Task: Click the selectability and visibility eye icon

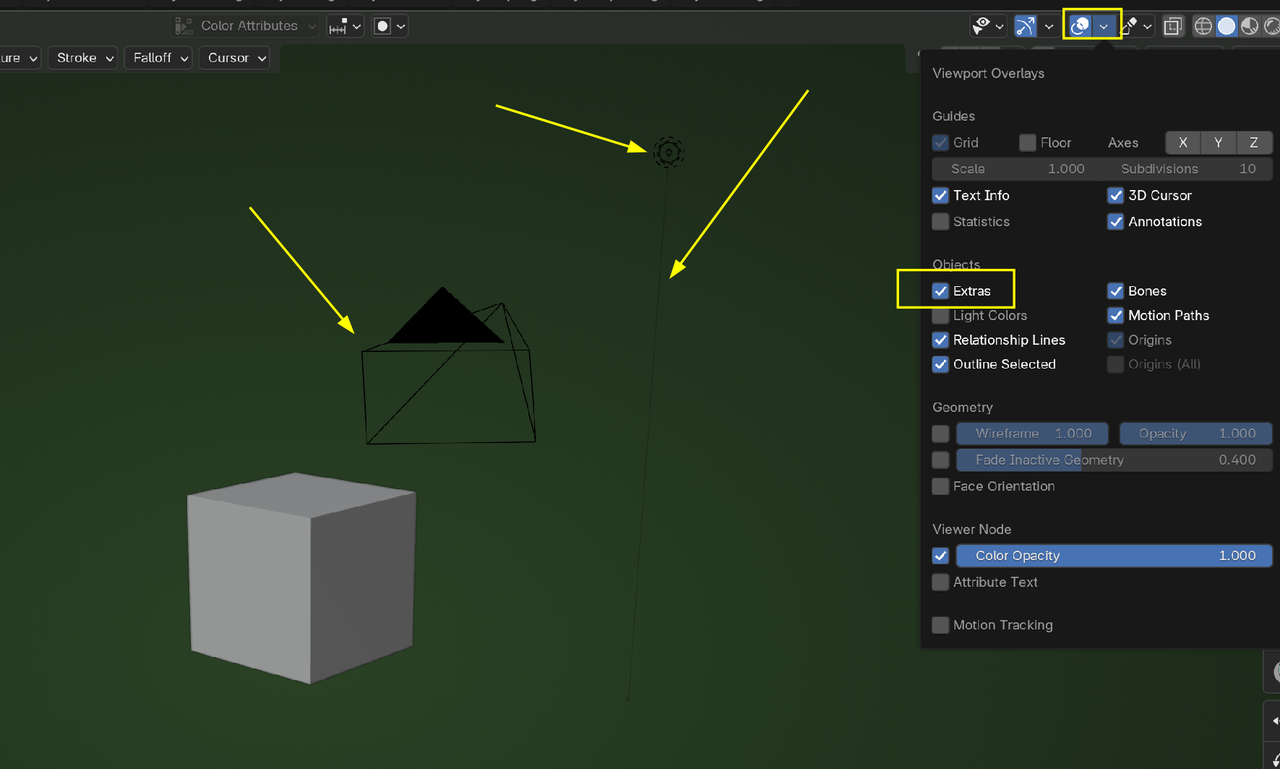Action: coord(982,26)
